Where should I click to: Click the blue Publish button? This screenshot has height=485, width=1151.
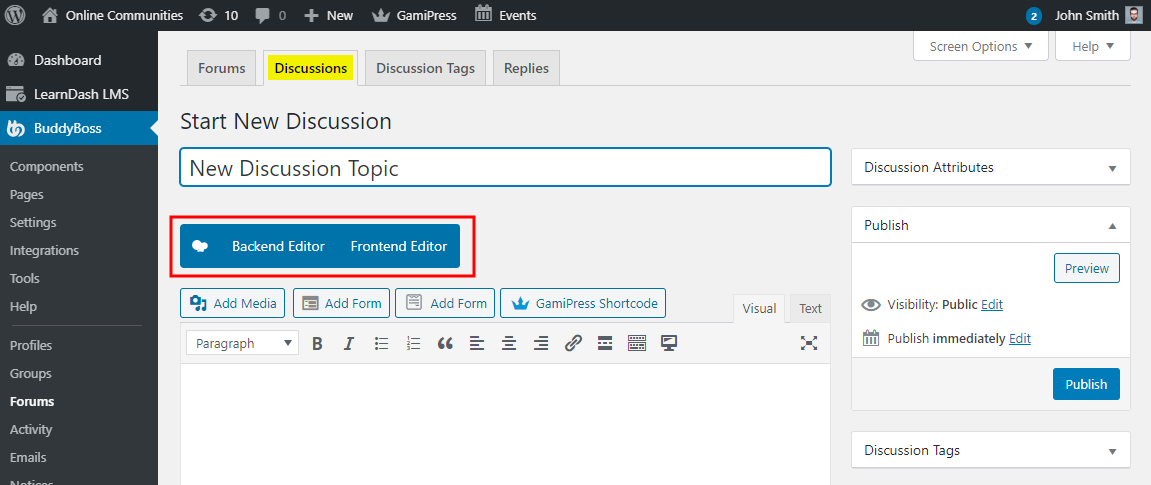pyautogui.click(x=1086, y=384)
